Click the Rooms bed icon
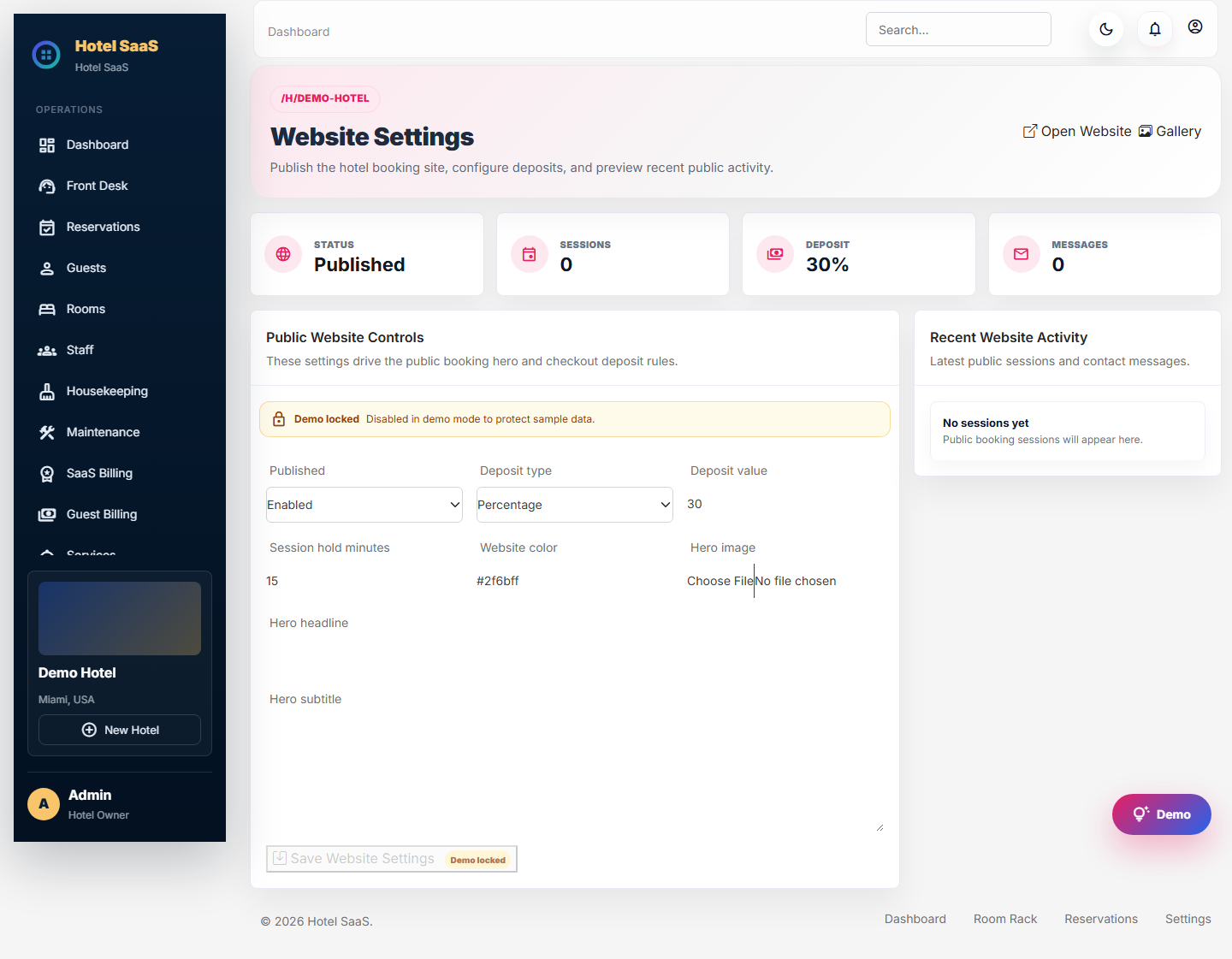Viewport: 1232px width, 959px height. click(47, 310)
